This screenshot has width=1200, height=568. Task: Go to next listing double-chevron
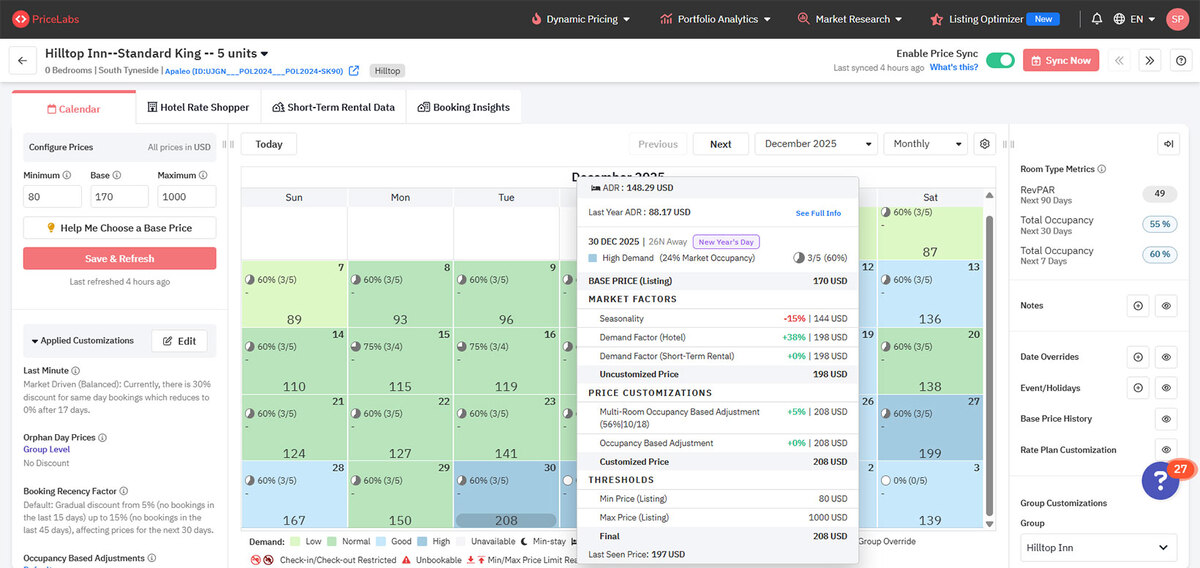[x=1150, y=61]
